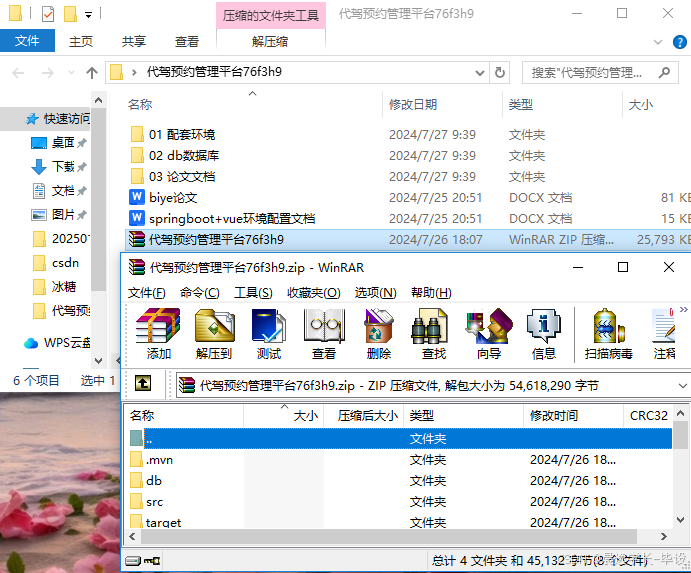Image resolution: width=691 pixels, height=573 pixels.
Task: Open WinRAR 选项(N) menu
Action: coord(375,293)
